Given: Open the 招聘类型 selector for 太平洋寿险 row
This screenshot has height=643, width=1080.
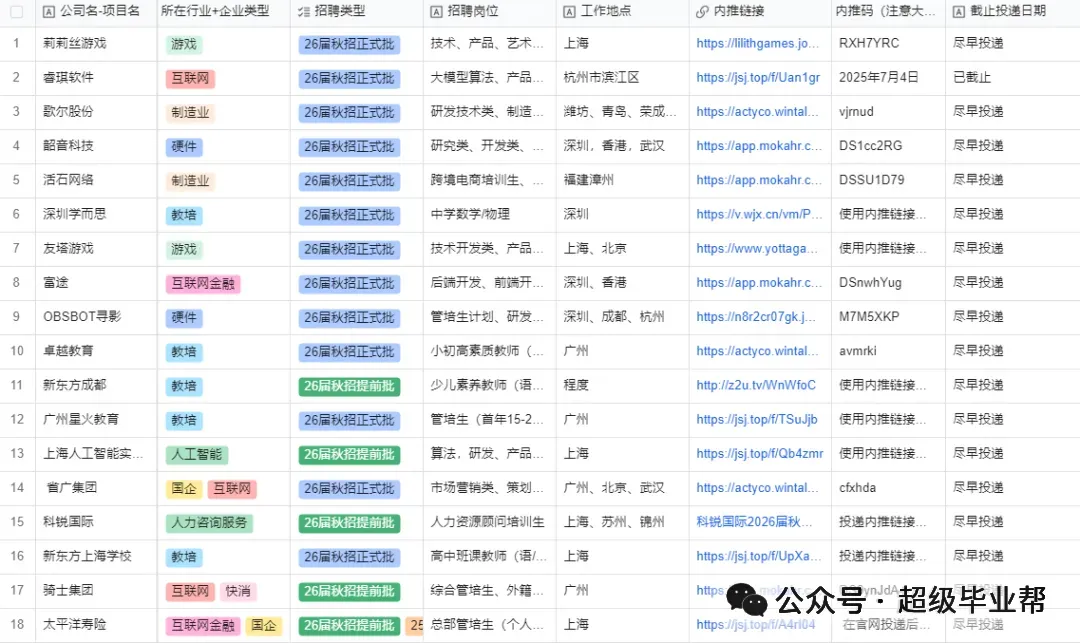Looking at the screenshot, I should coord(349,625).
